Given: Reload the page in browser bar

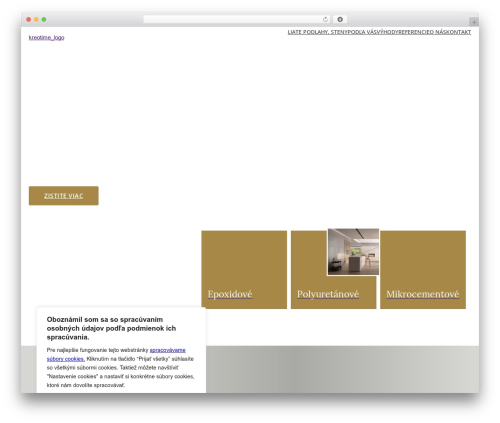Looking at the screenshot, I should pos(325,20).
